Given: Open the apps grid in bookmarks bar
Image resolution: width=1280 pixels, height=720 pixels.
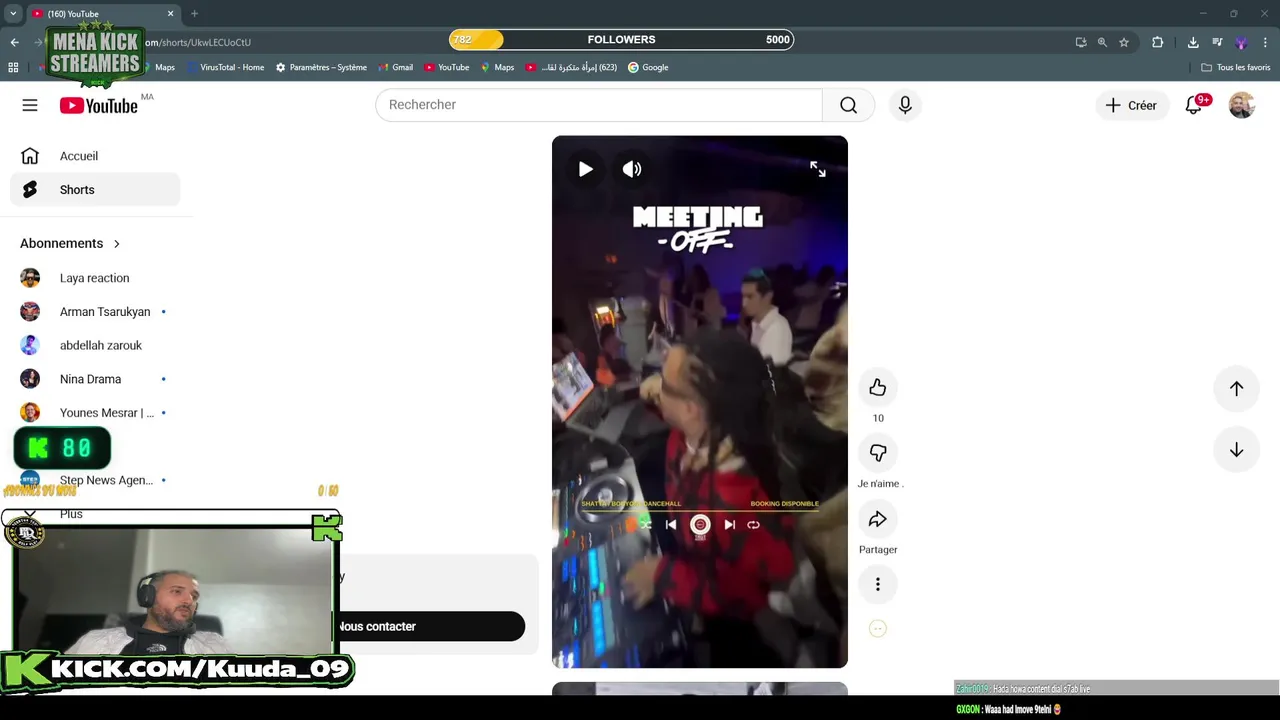Looking at the screenshot, I should pyautogui.click(x=13, y=67).
